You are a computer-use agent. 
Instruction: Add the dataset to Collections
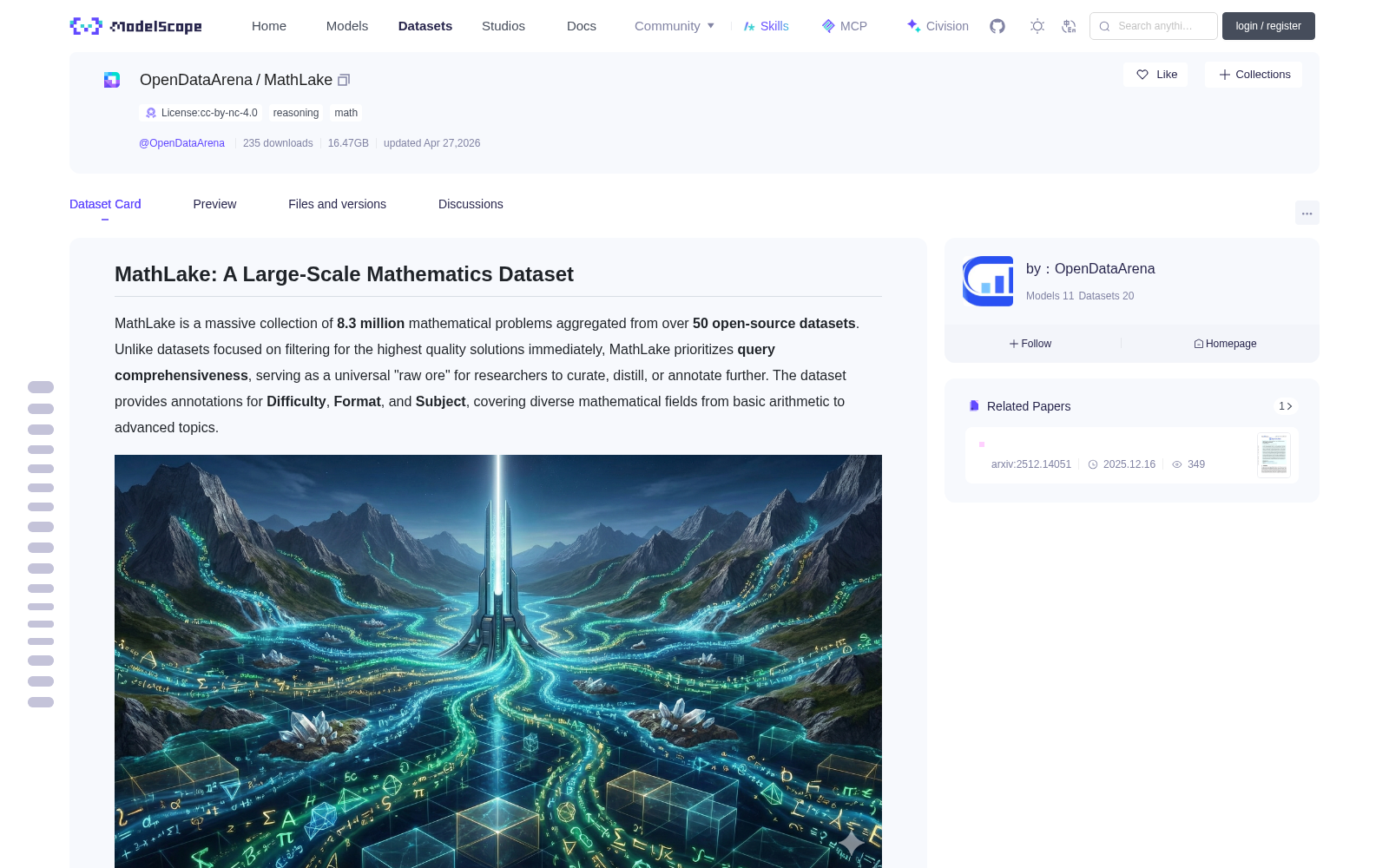click(1254, 75)
